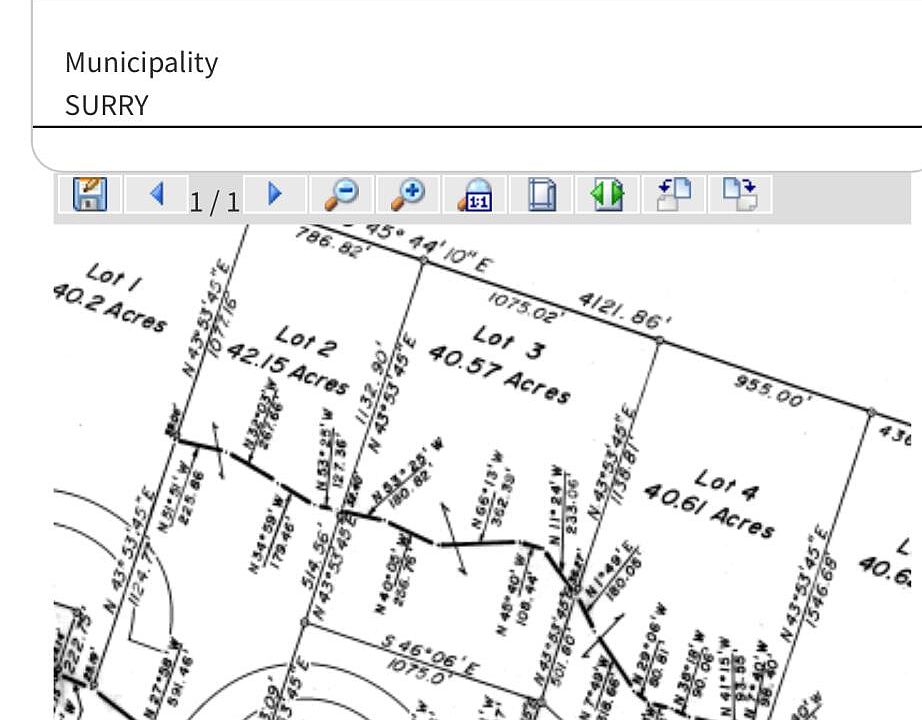Click the Municipality field label
This screenshot has width=922, height=720.
coord(141,62)
